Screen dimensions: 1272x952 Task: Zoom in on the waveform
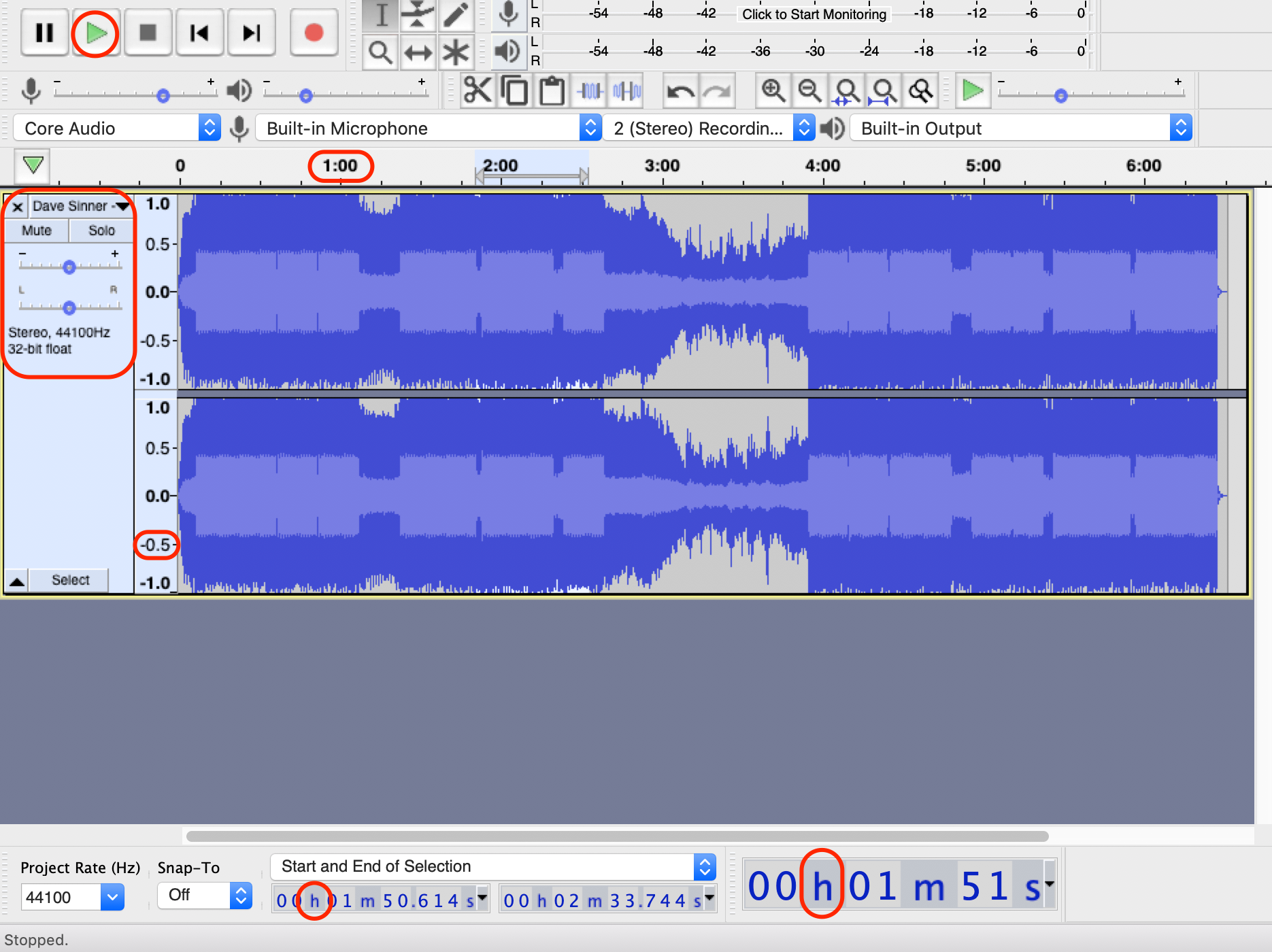772,89
